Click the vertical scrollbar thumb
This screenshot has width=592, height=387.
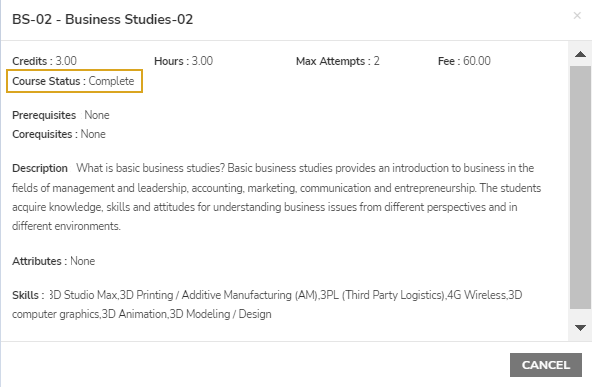click(580, 187)
